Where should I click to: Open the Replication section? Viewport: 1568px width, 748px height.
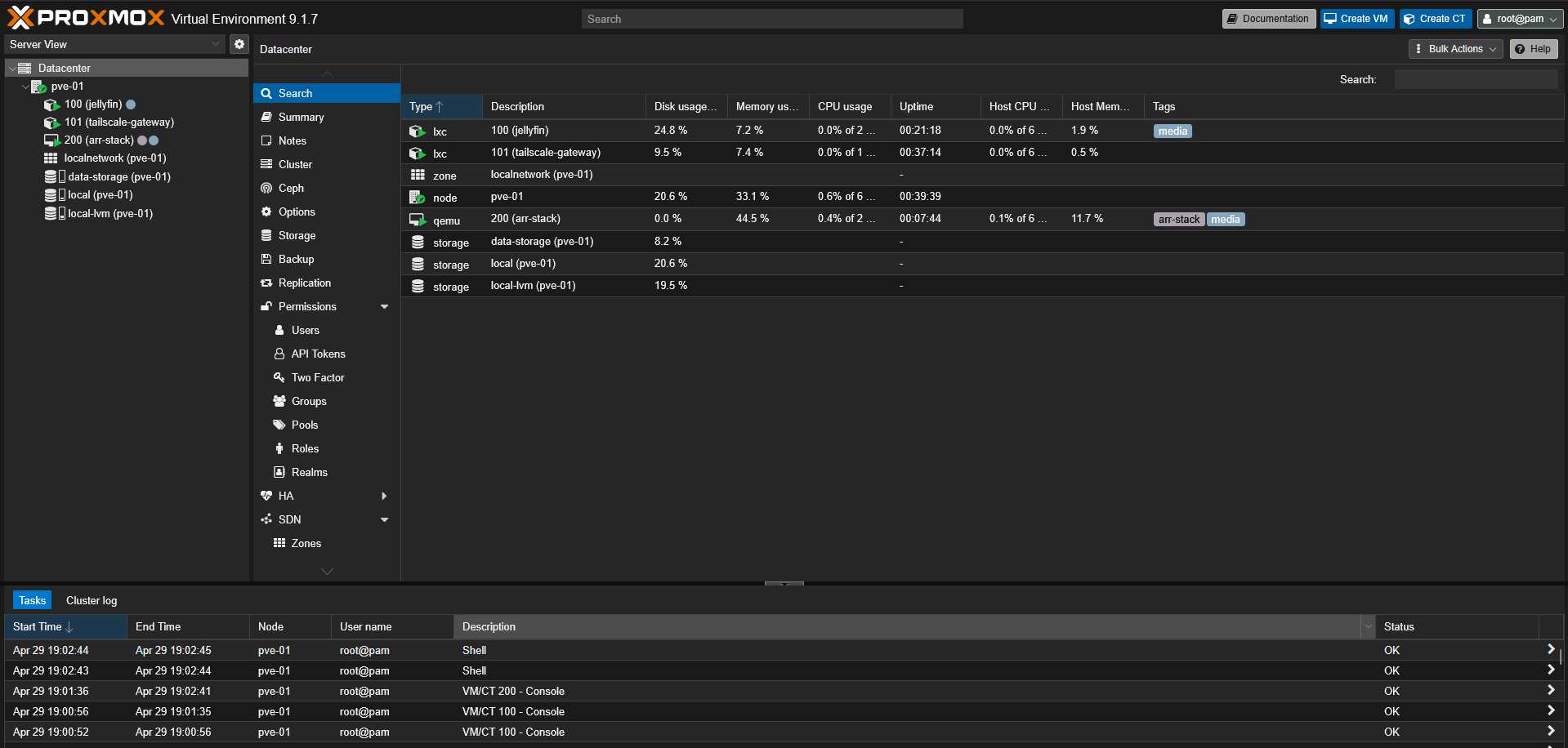[x=327, y=283]
